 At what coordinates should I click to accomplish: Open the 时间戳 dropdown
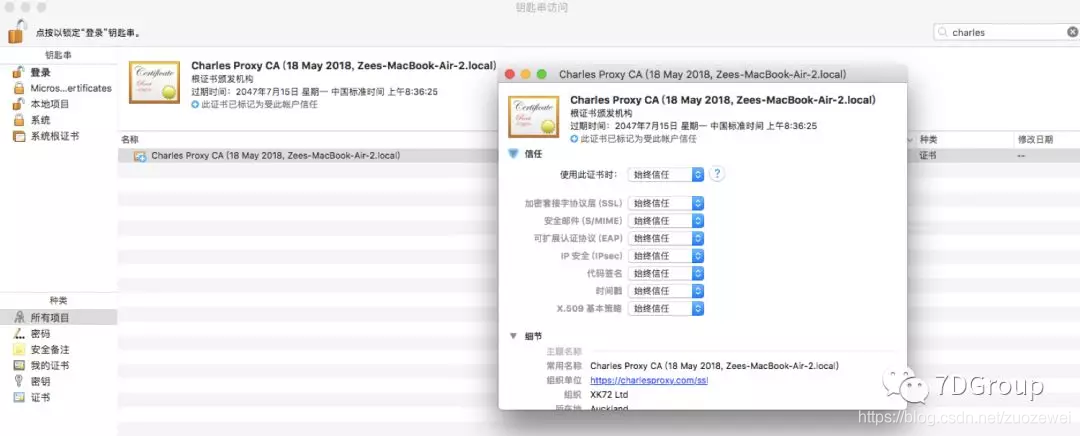pyautogui.click(x=665, y=291)
